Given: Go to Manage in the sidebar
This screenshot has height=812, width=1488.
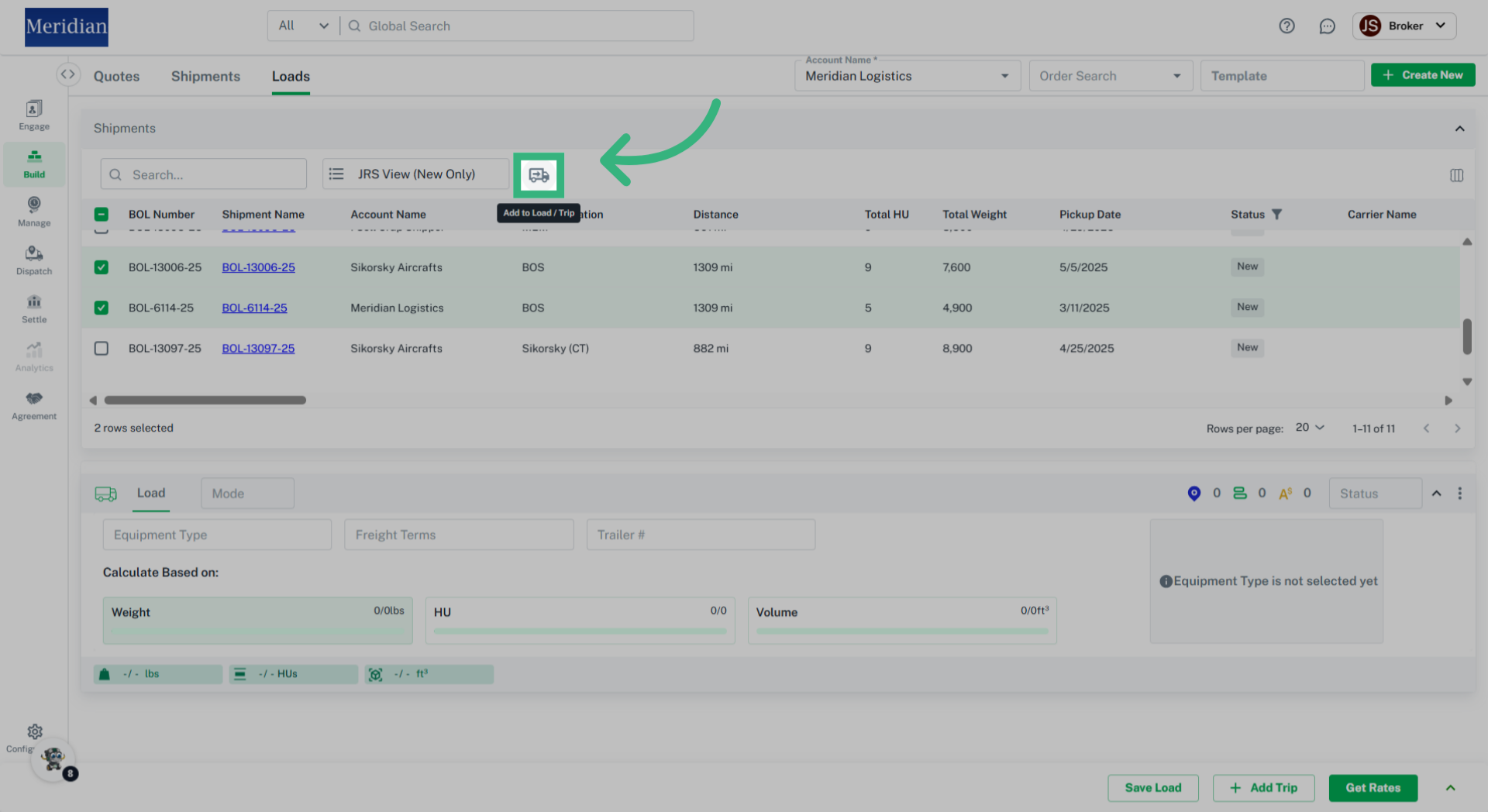Looking at the screenshot, I should click(x=34, y=212).
